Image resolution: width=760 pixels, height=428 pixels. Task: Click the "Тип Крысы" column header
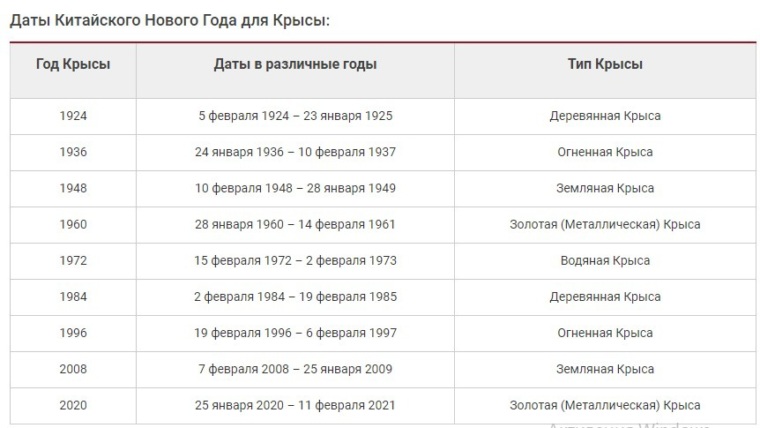(x=605, y=64)
